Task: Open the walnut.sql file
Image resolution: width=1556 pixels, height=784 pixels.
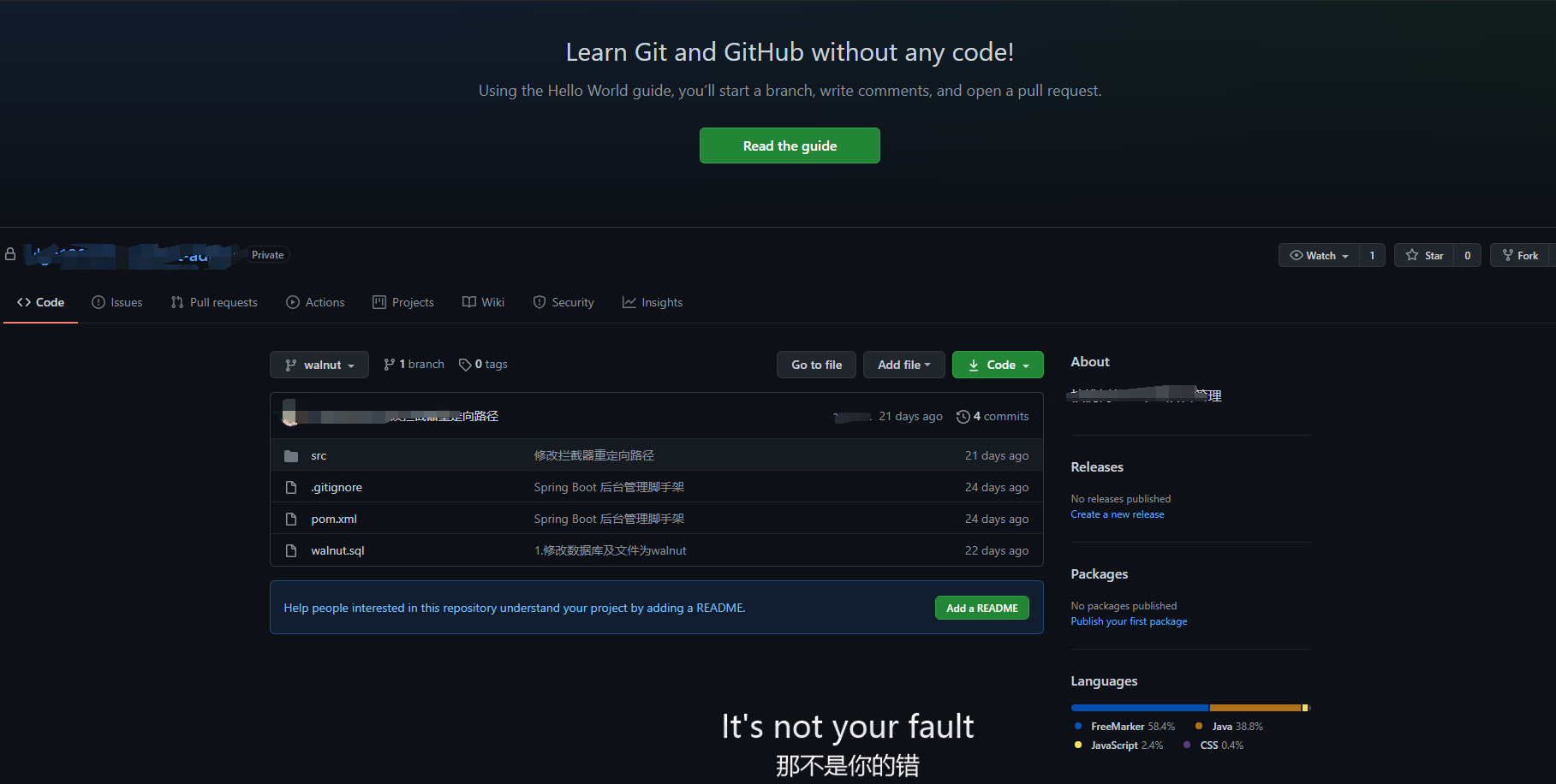Action: pos(337,550)
